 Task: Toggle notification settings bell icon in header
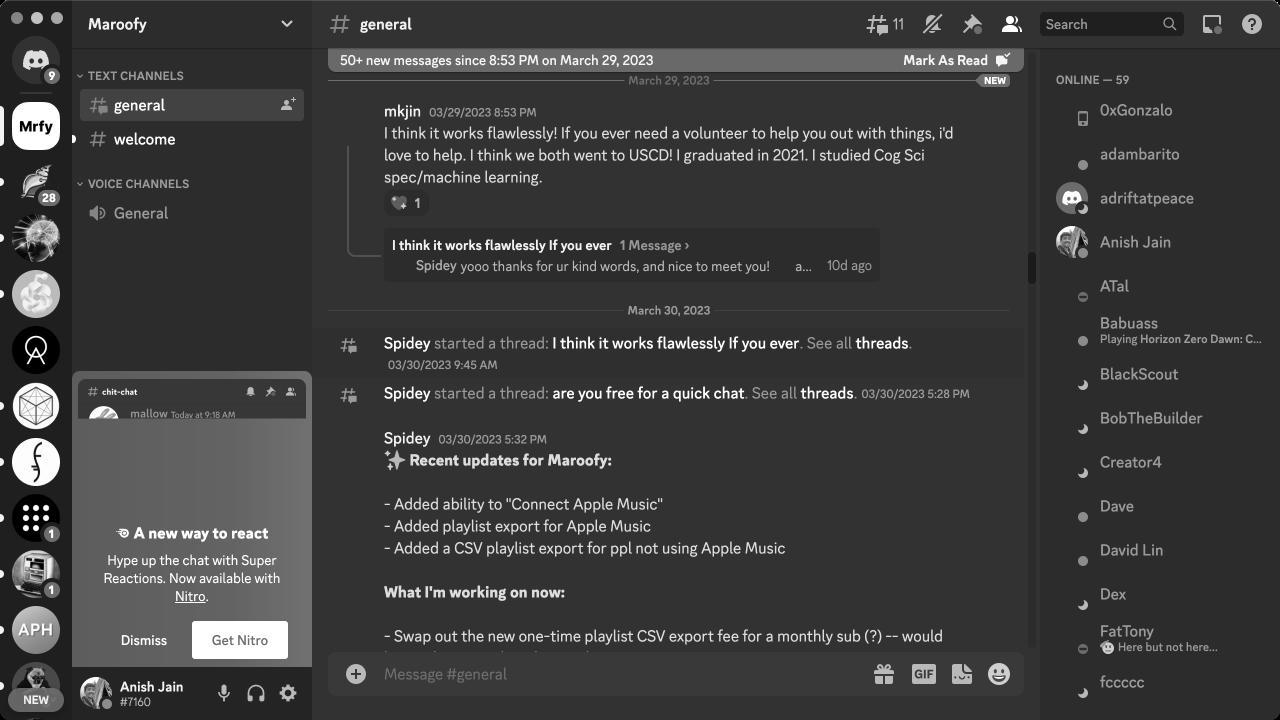(932, 24)
